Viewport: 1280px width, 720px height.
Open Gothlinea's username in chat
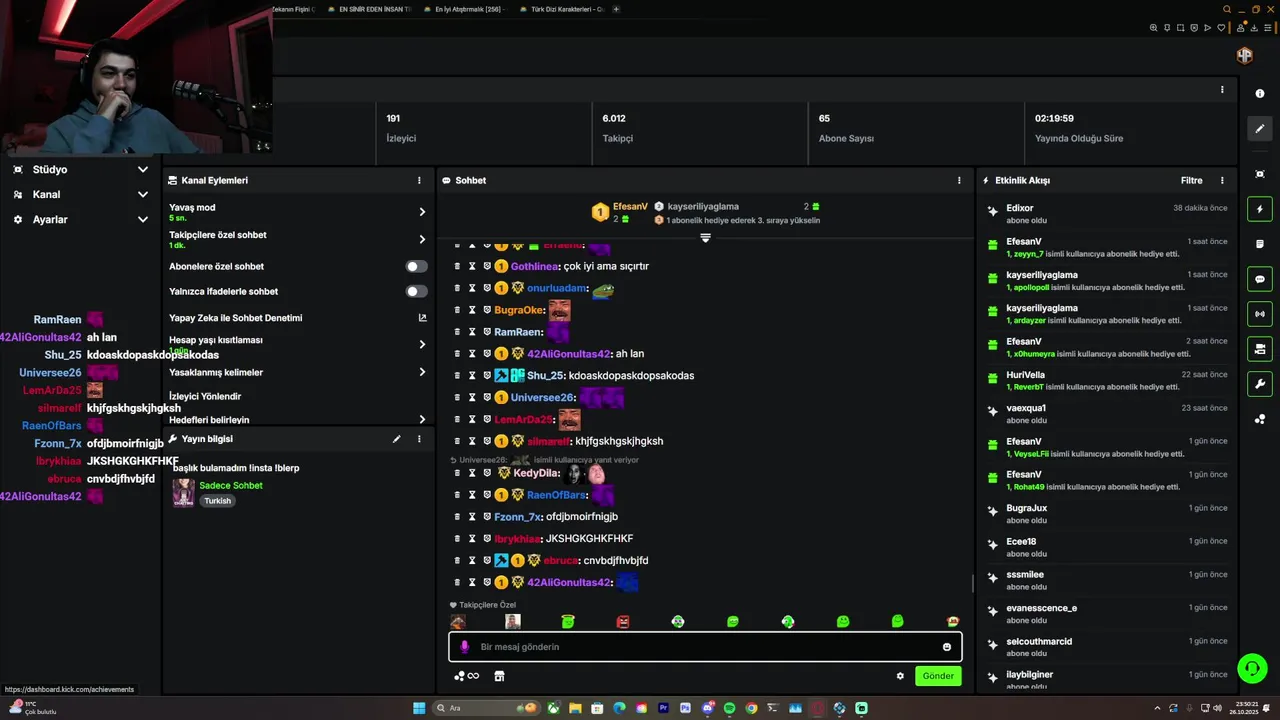tap(535, 267)
